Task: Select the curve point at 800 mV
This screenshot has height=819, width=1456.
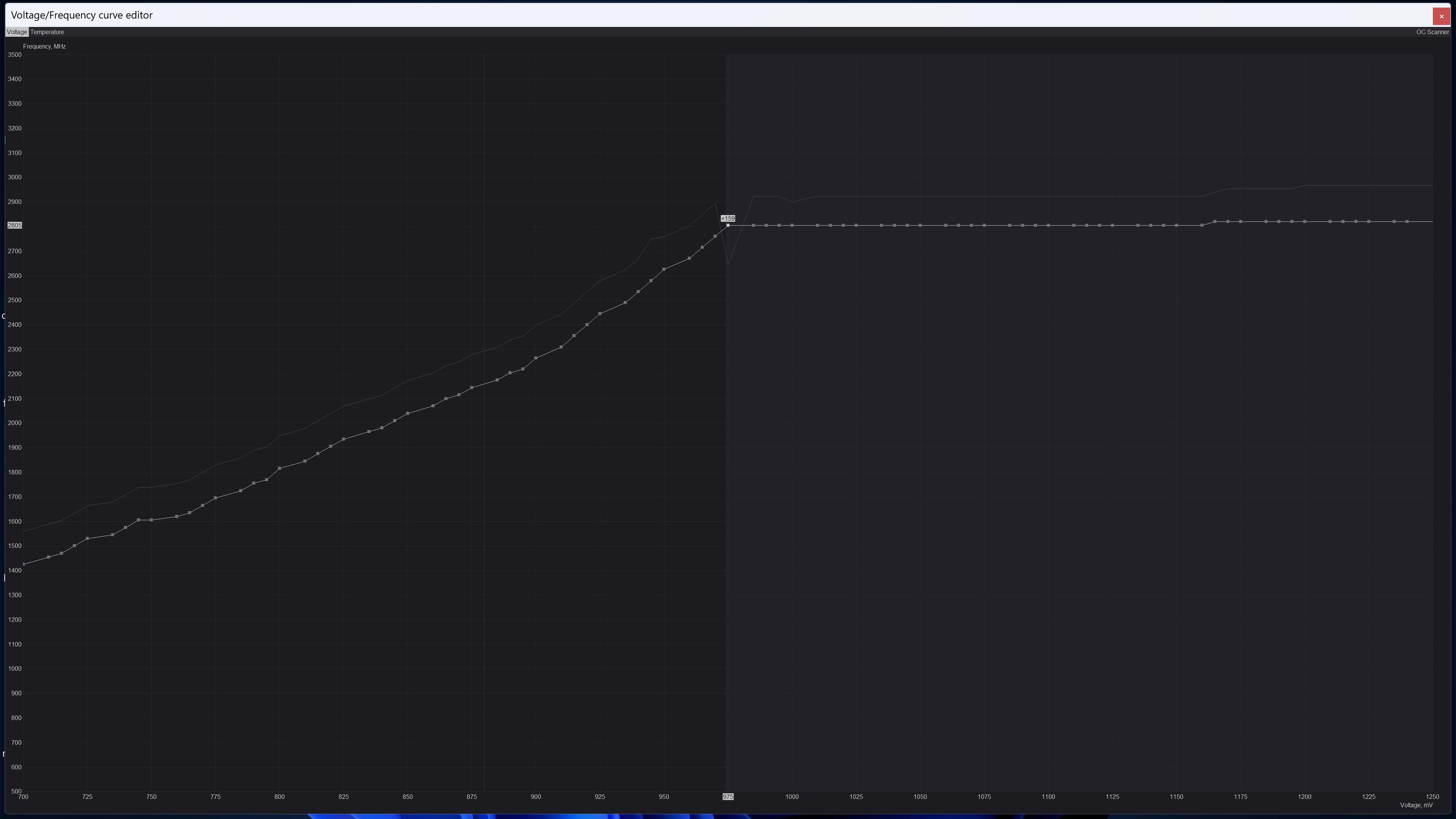Action: pyautogui.click(x=280, y=469)
